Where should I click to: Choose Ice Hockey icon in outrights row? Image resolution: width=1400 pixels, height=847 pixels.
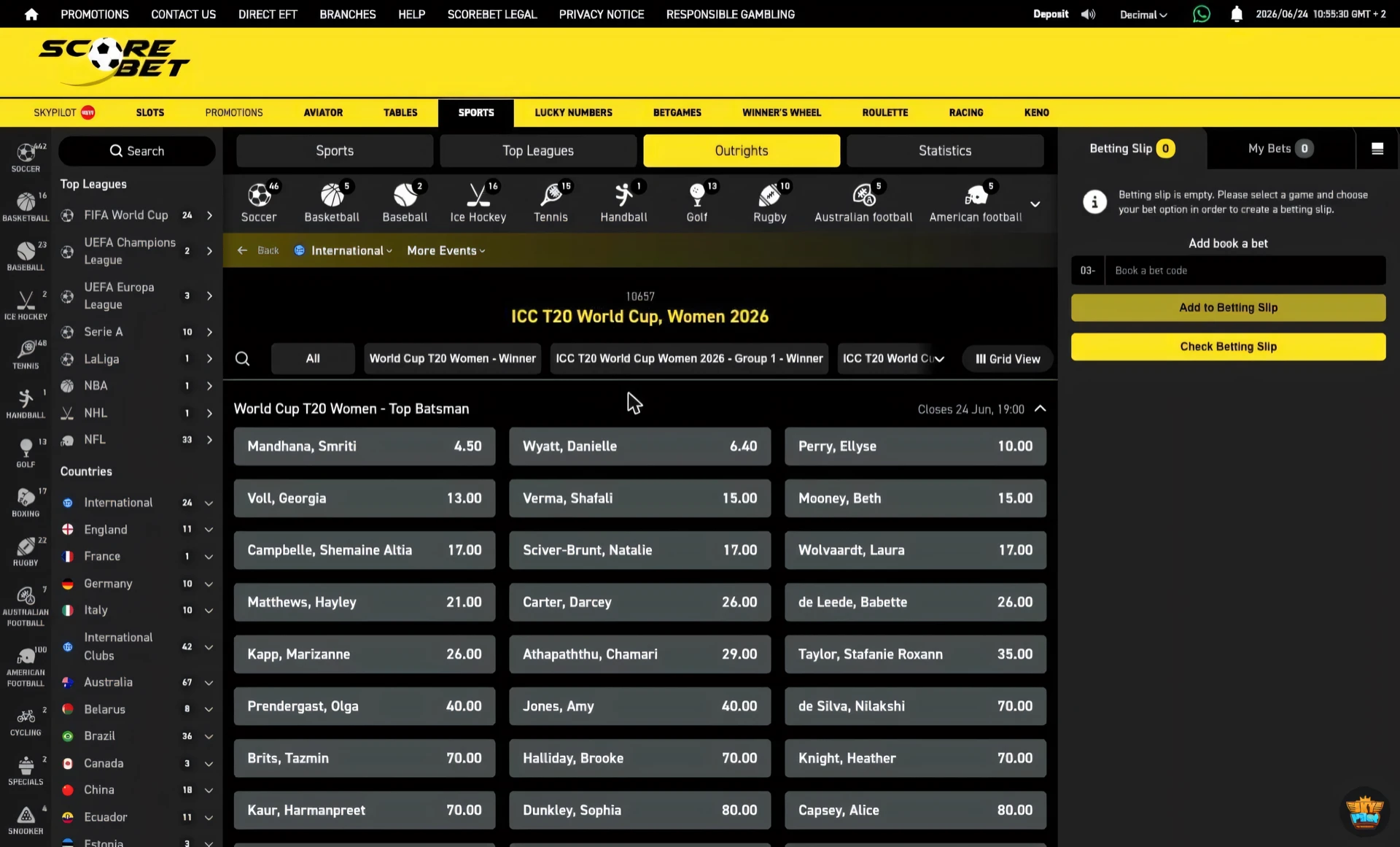coord(478,202)
